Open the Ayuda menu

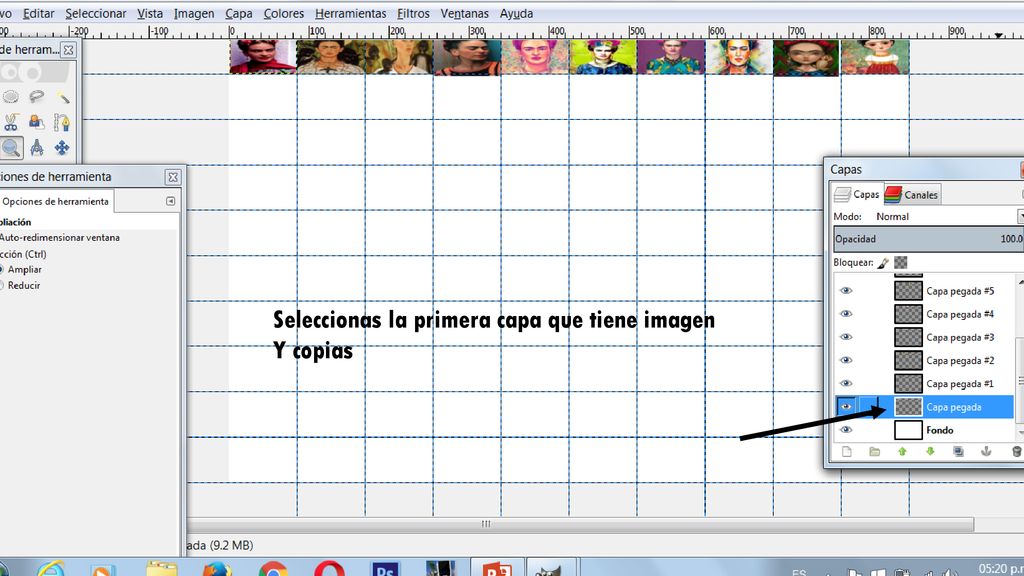click(517, 13)
